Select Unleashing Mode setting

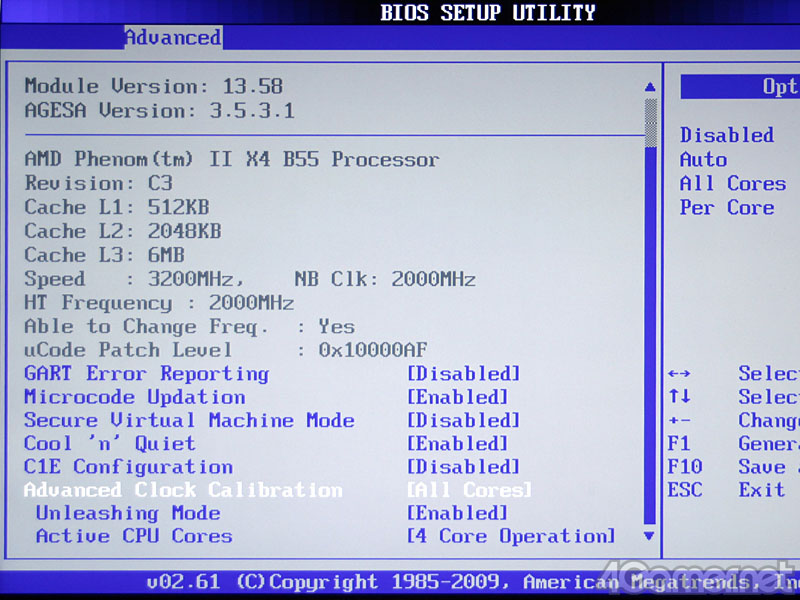click(128, 513)
